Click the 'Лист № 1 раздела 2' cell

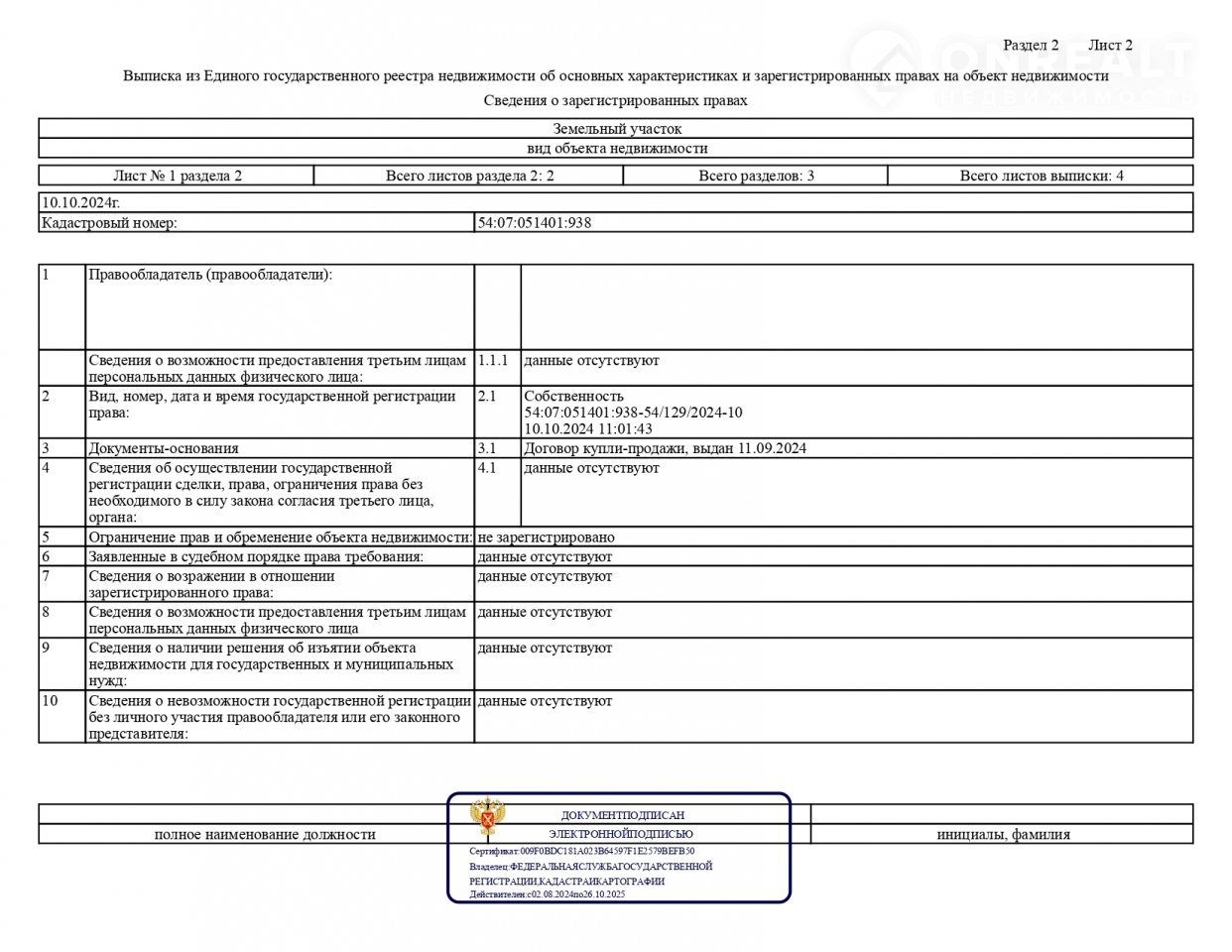[177, 176]
